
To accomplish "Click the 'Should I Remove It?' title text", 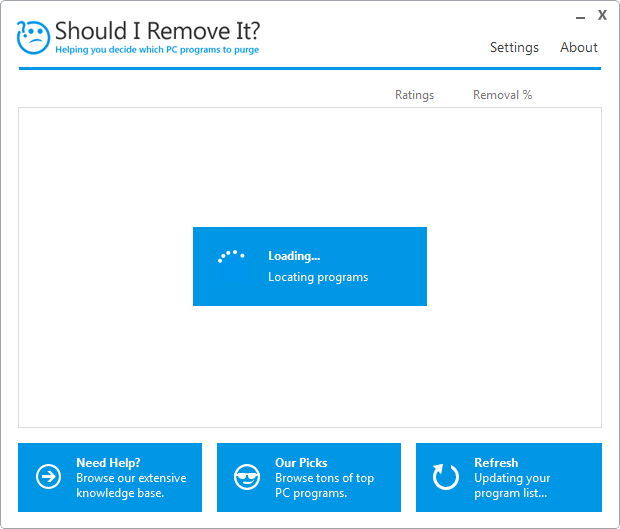I will click(x=157, y=30).
